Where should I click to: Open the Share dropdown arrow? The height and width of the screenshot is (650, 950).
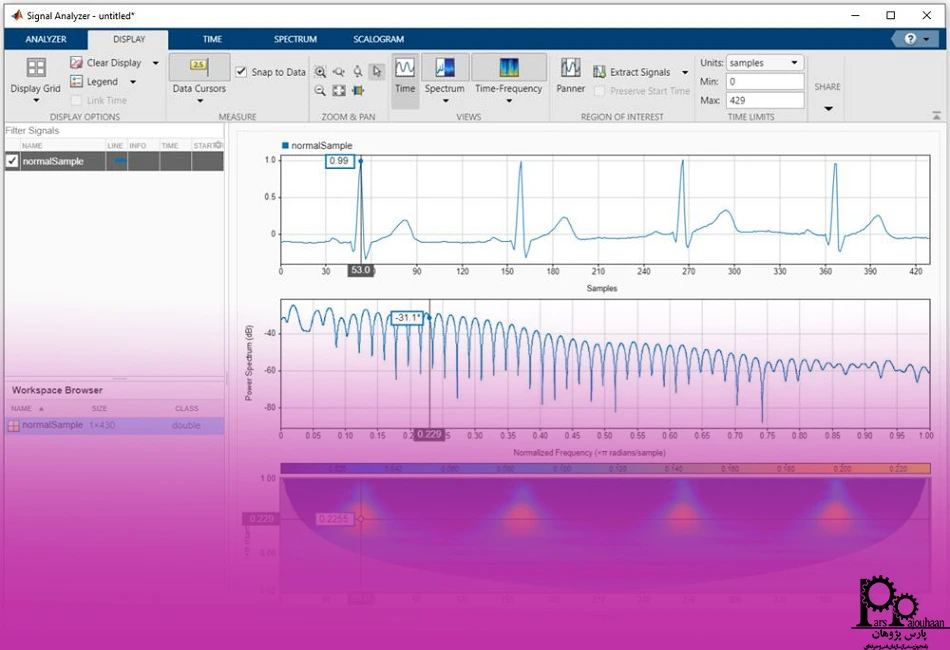(x=828, y=108)
